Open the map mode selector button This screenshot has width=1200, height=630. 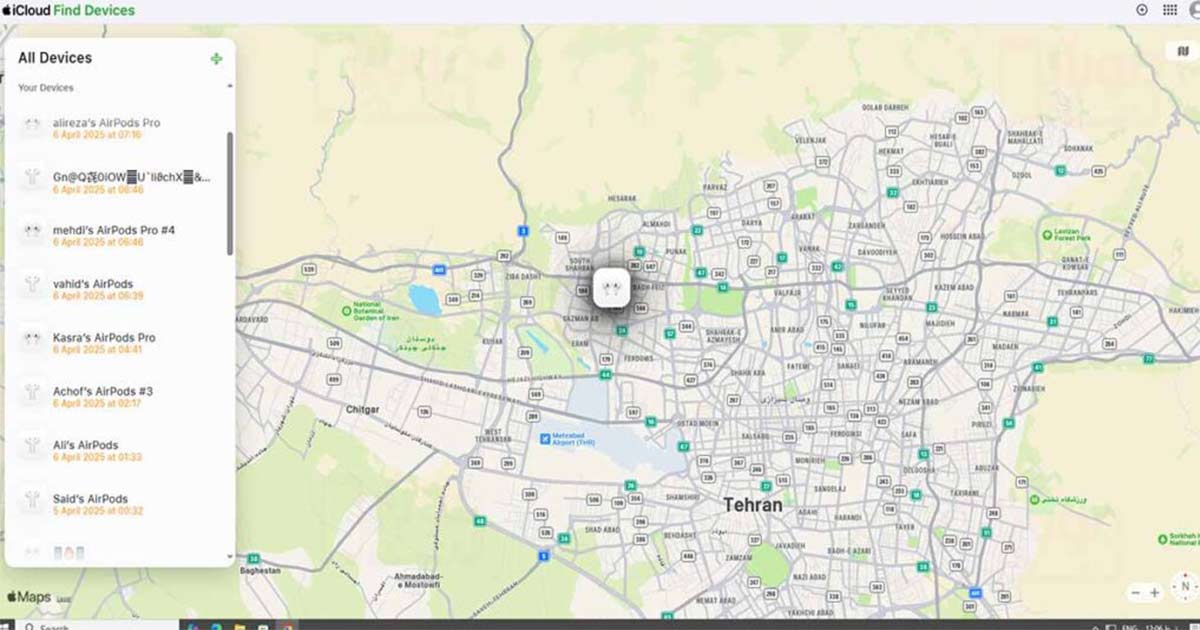pos(1183,51)
